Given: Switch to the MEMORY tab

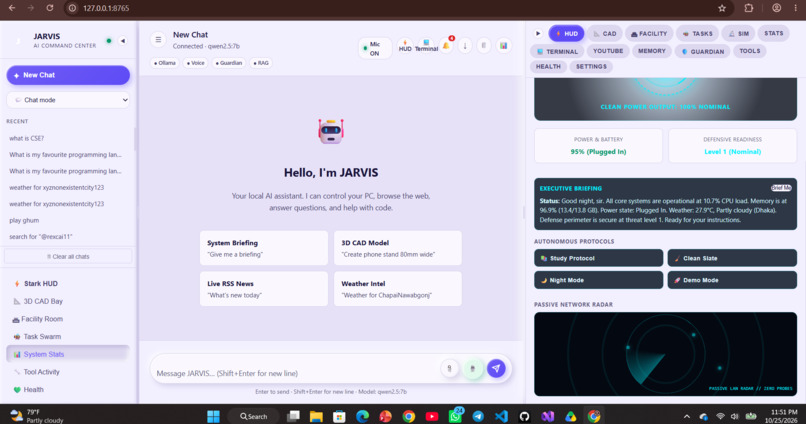Looking at the screenshot, I should [651, 51].
